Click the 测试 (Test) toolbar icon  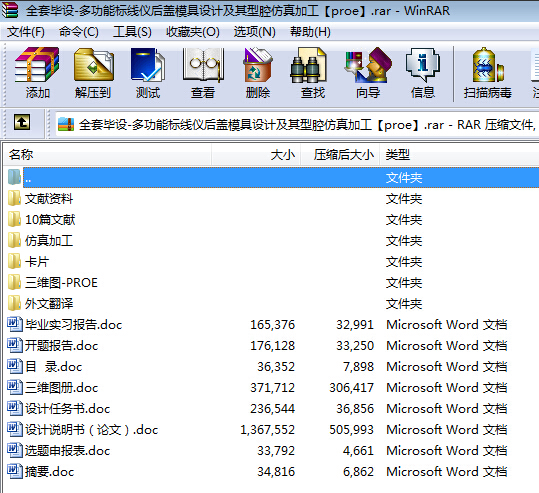pos(148,65)
